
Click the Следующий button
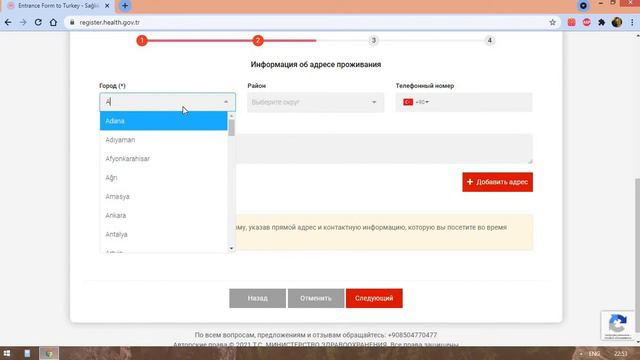pyautogui.click(x=374, y=298)
